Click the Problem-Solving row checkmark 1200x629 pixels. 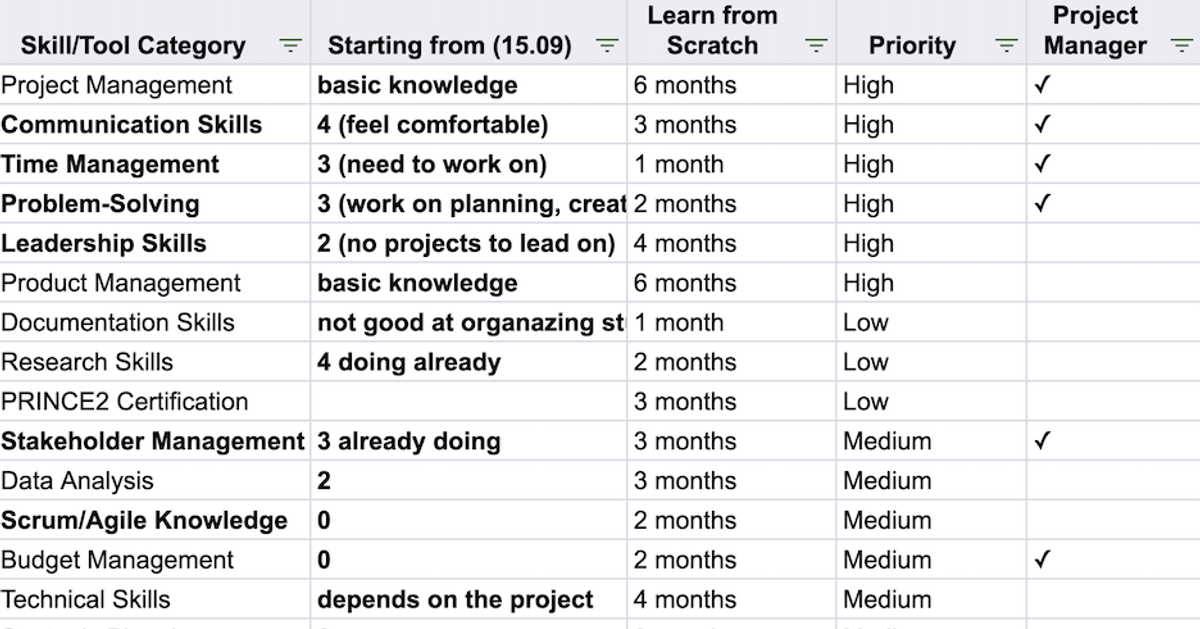click(x=1044, y=203)
